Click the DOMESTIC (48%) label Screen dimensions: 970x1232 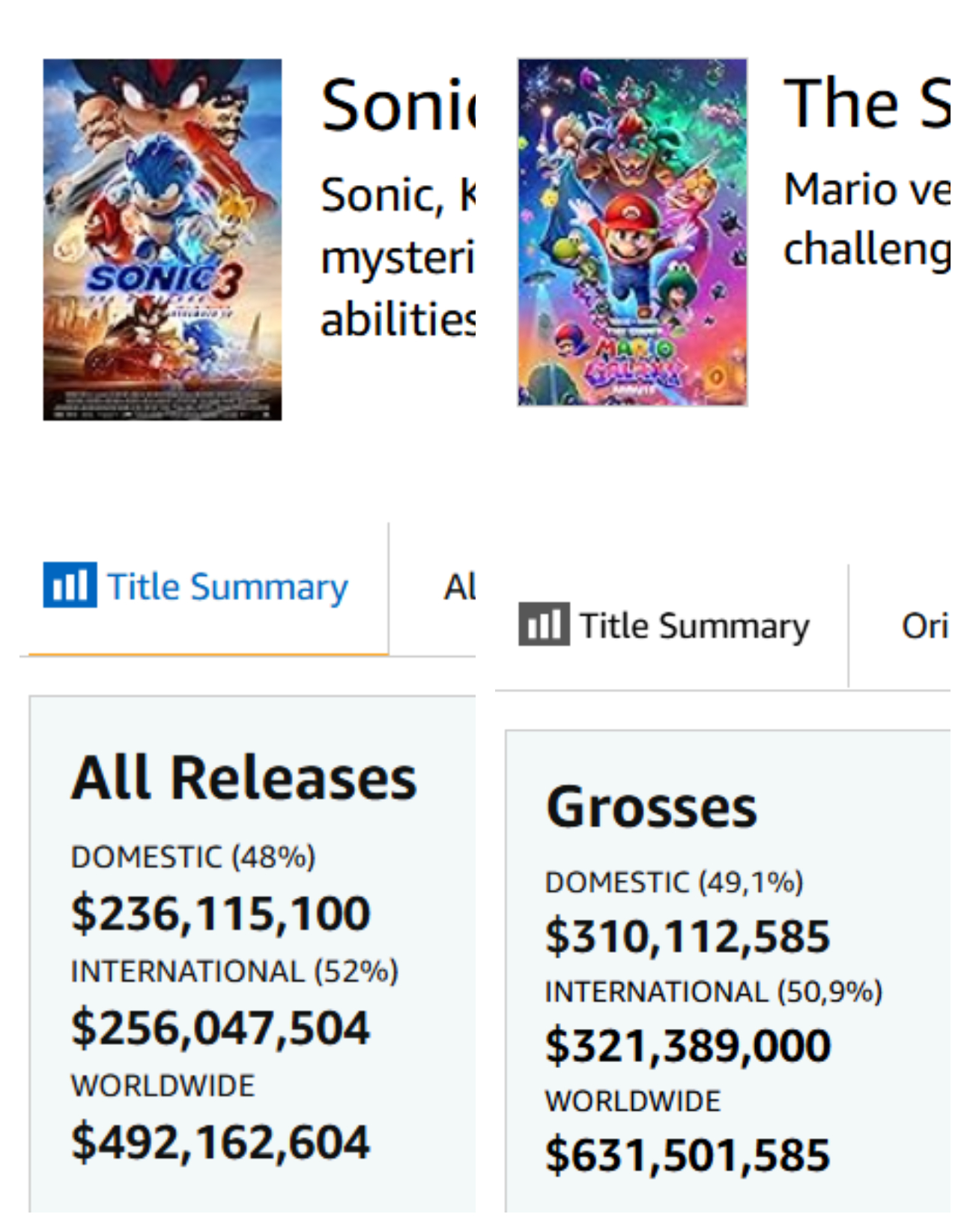coord(193,858)
